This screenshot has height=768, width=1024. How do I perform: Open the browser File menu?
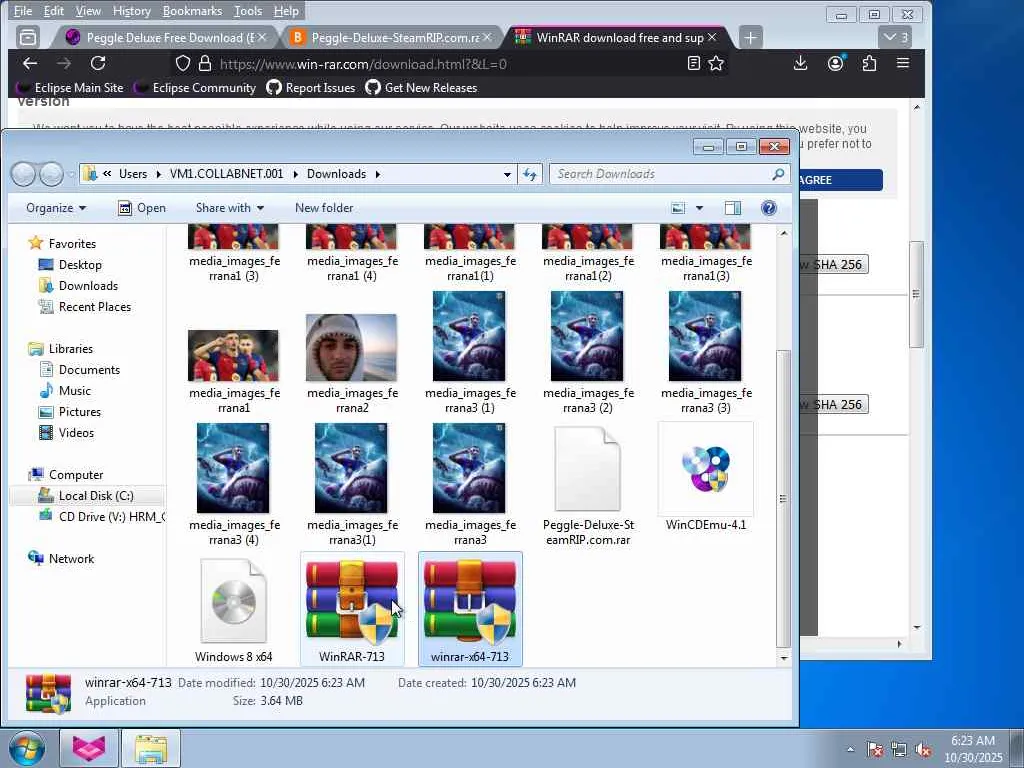point(23,11)
